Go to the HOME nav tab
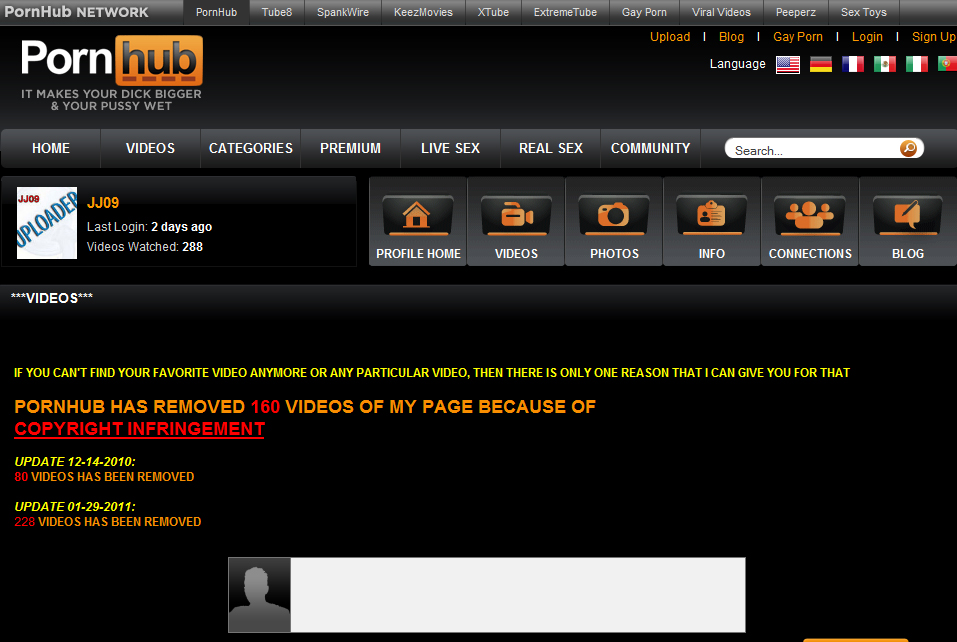957x642 pixels. pyautogui.click(x=51, y=148)
